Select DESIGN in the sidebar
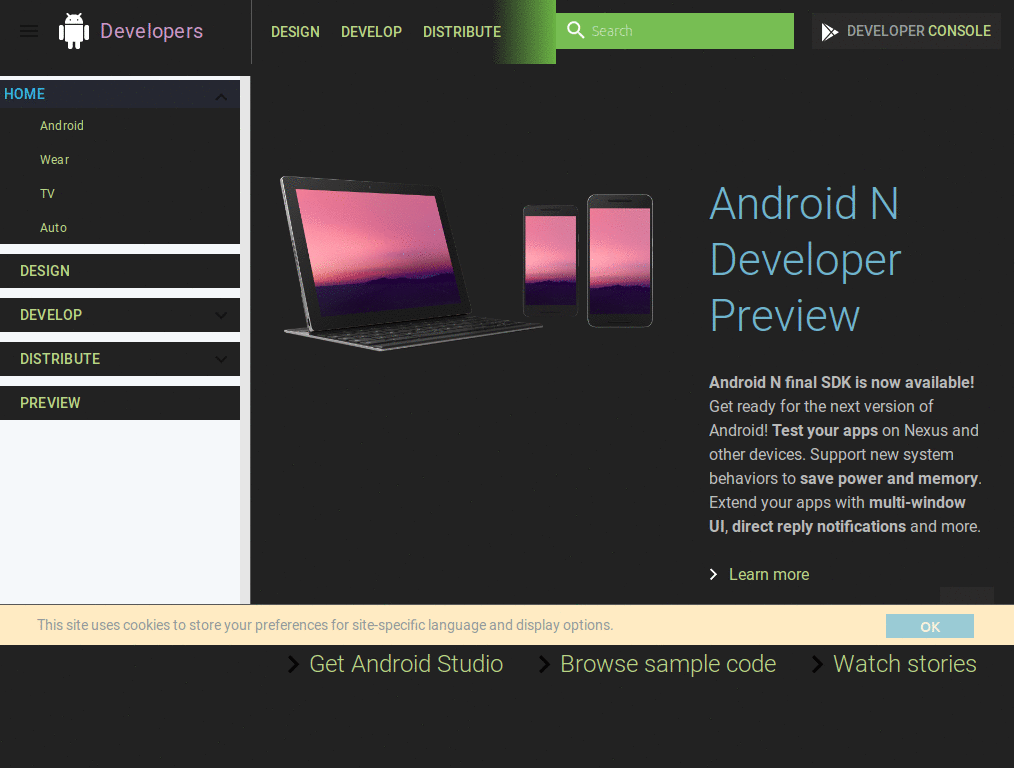Viewport: 1024px width, 768px height. (120, 271)
